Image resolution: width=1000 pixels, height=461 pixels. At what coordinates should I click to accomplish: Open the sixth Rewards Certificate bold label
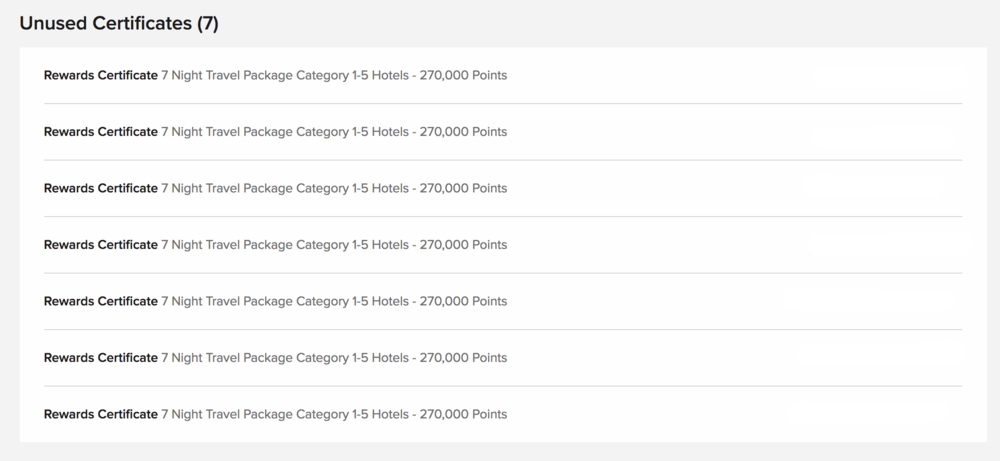100,358
